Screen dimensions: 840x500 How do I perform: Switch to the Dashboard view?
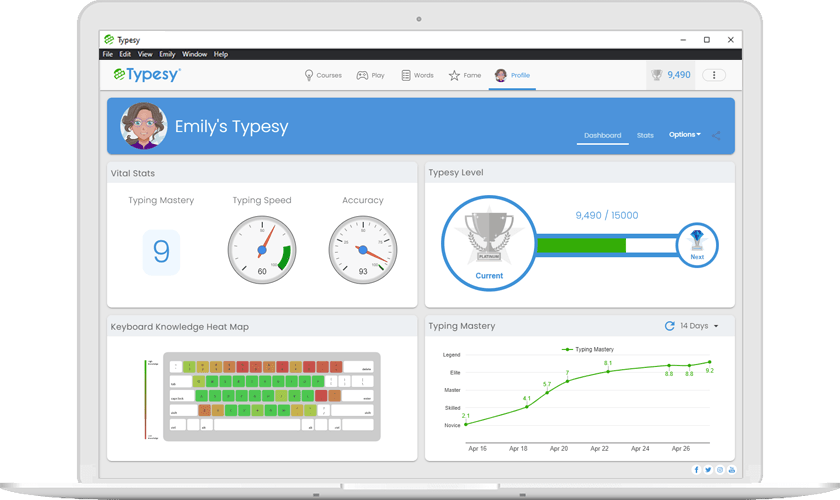(603, 136)
